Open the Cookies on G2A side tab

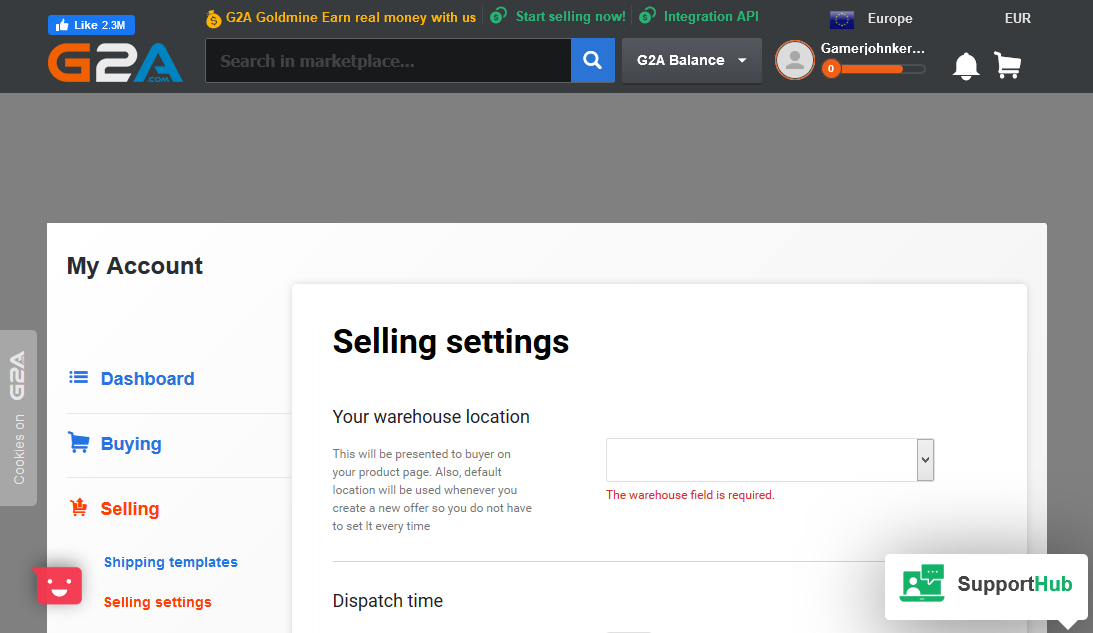(x=18, y=418)
